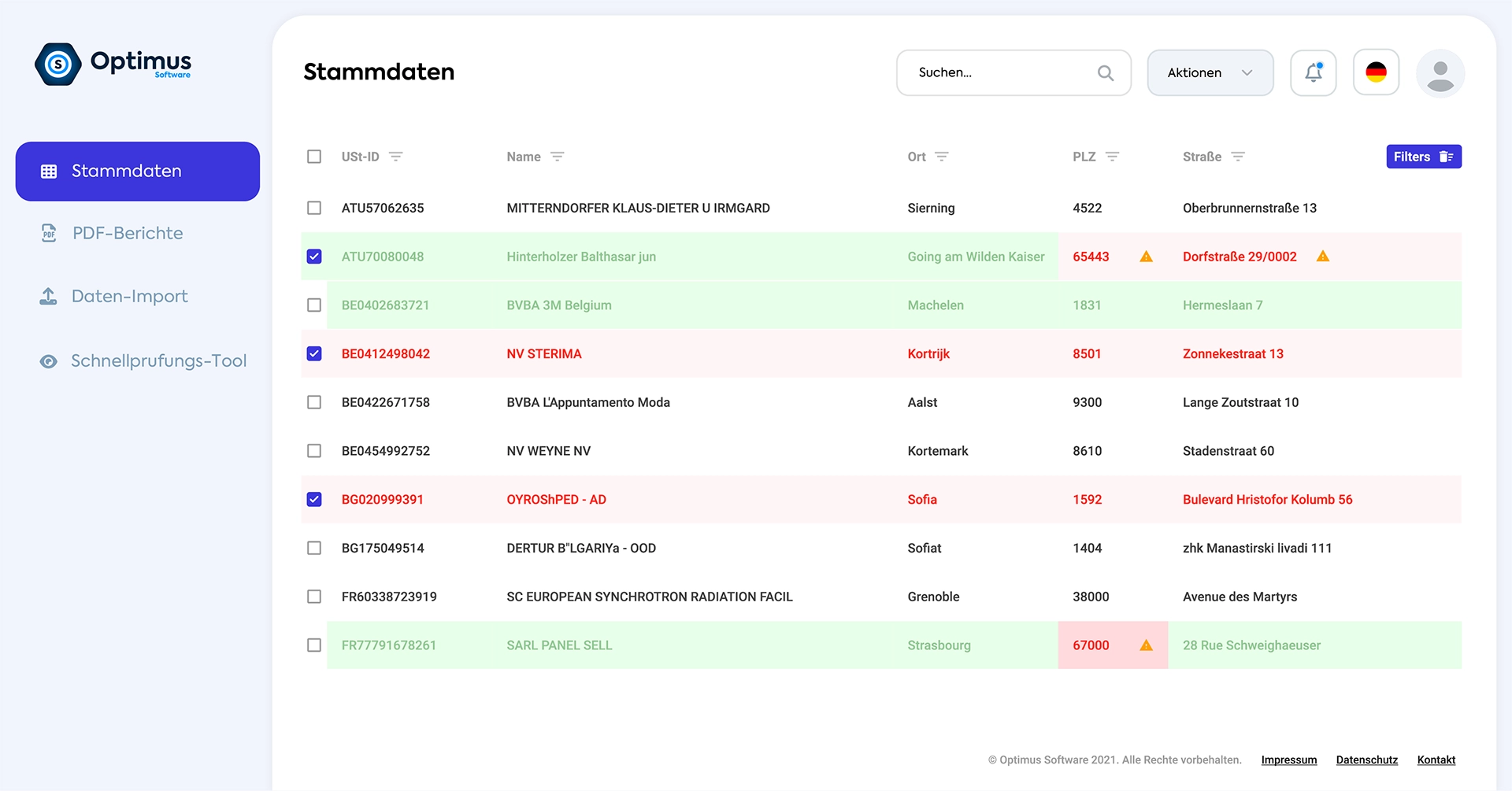Click NV WEYNE NV name cell
The width and height of the screenshot is (1512, 791).
point(549,451)
